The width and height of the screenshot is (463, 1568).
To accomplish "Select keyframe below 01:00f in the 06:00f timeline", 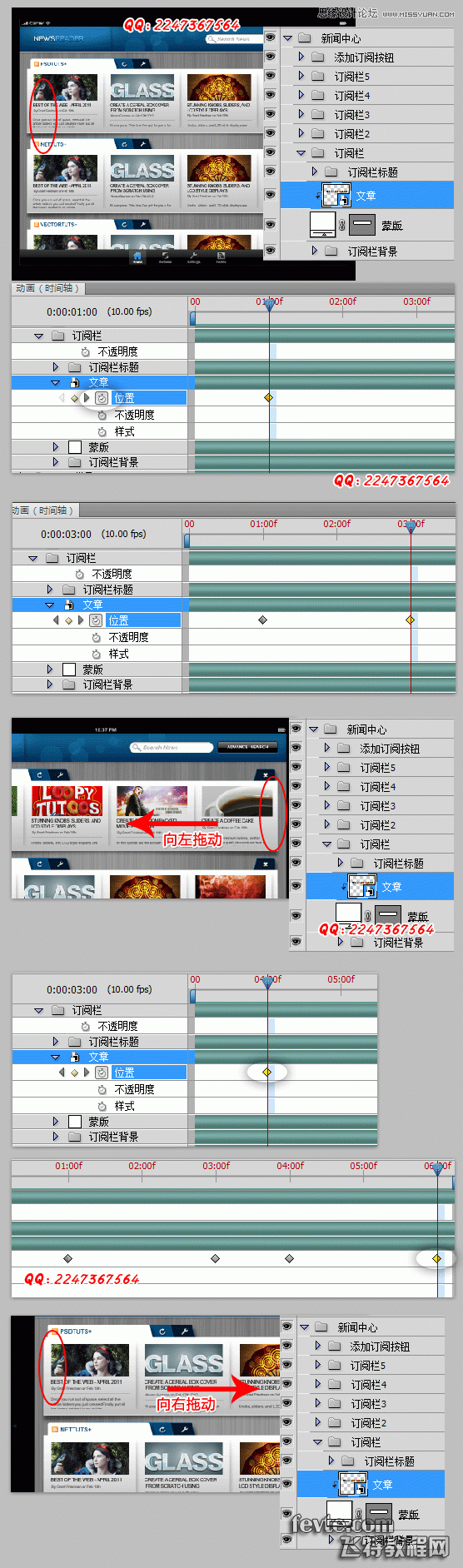I will point(68,1258).
